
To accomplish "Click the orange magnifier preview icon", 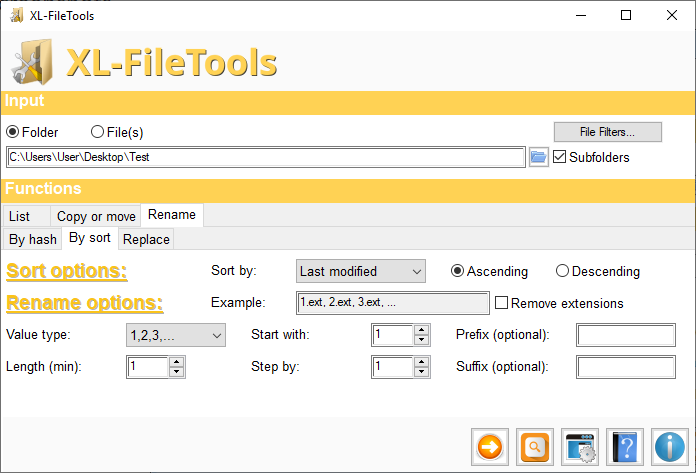I will 535,446.
